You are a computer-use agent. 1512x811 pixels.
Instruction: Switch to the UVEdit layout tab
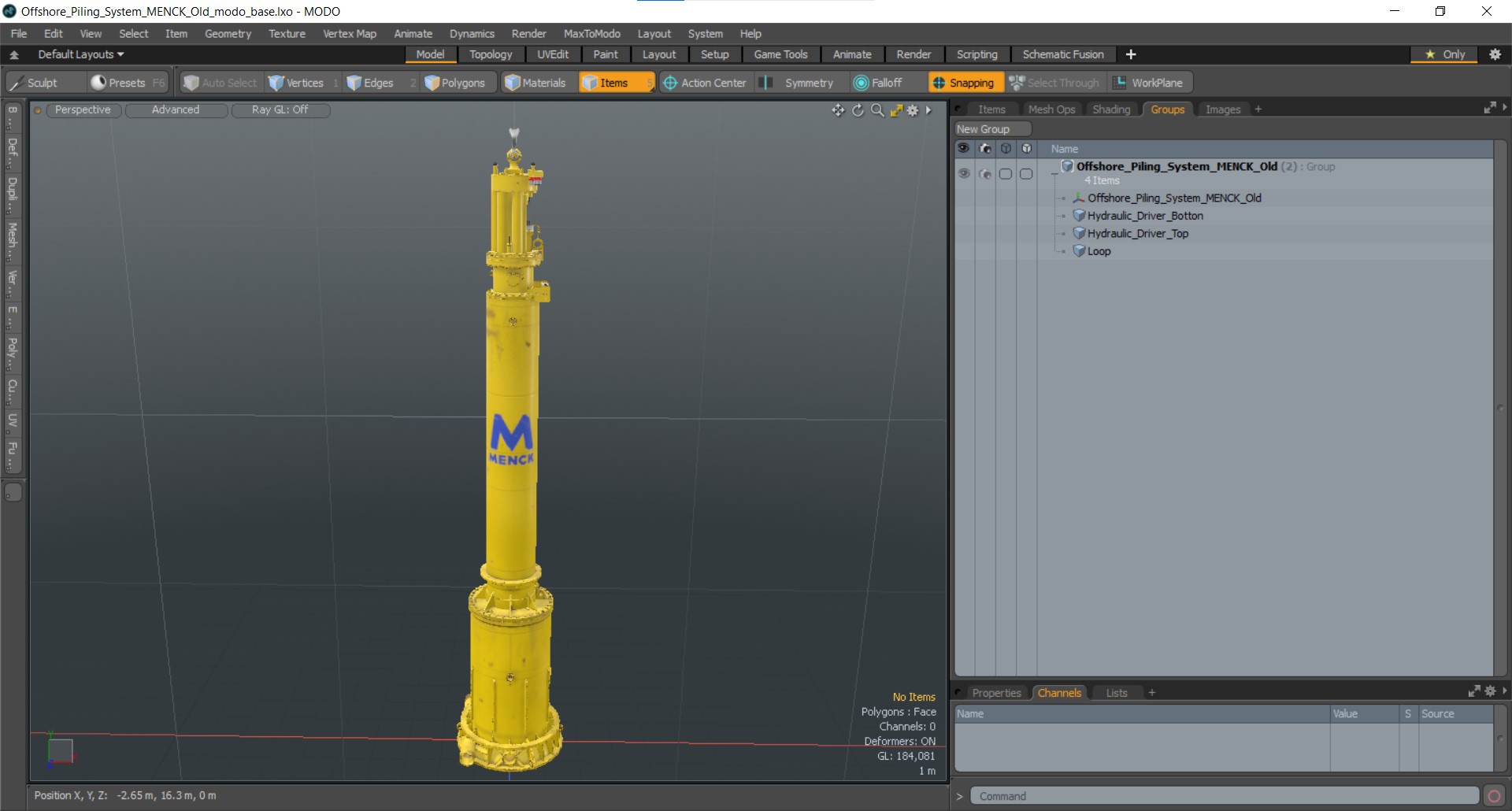tap(553, 54)
